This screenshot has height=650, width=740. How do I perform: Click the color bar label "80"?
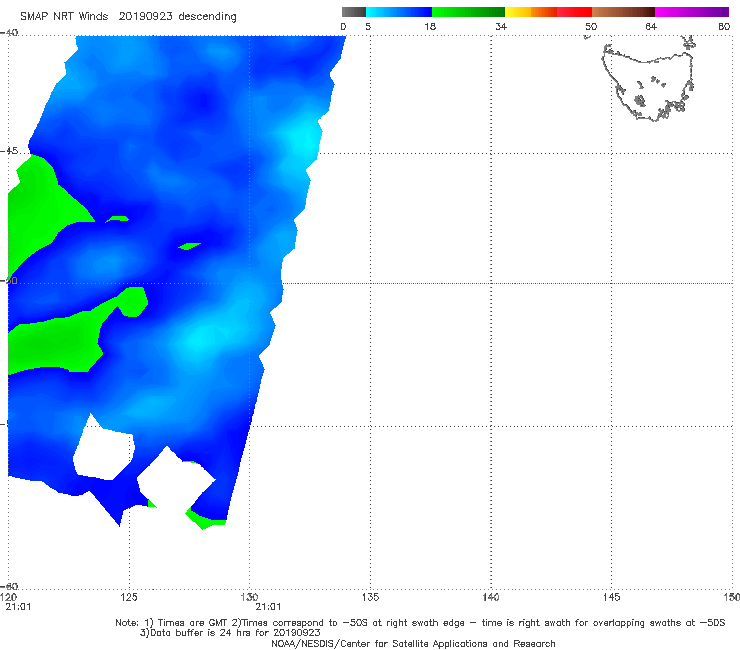pyautogui.click(x=724, y=26)
